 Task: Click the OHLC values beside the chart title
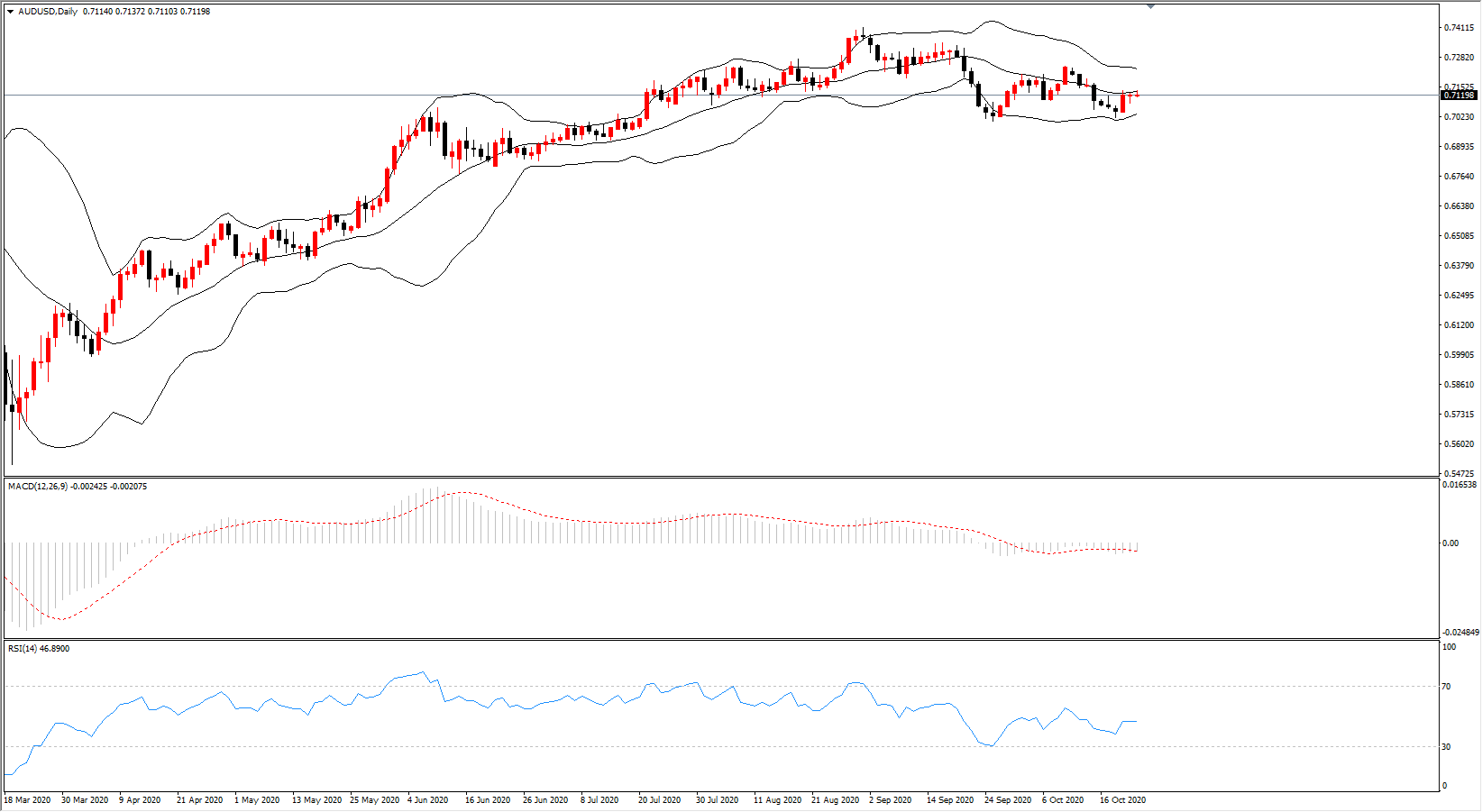(x=146, y=12)
